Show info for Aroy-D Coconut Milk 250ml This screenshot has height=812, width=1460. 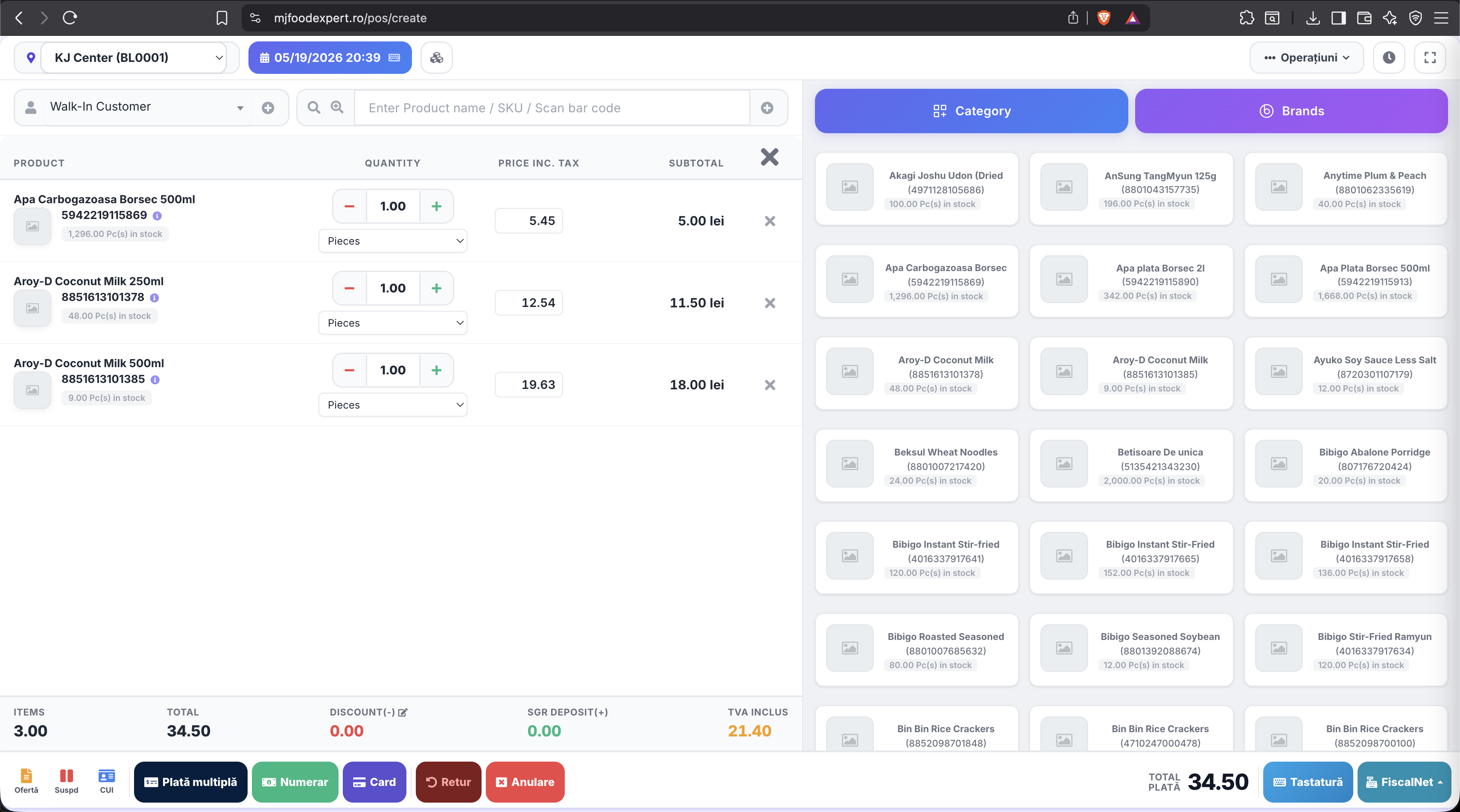[x=155, y=298]
